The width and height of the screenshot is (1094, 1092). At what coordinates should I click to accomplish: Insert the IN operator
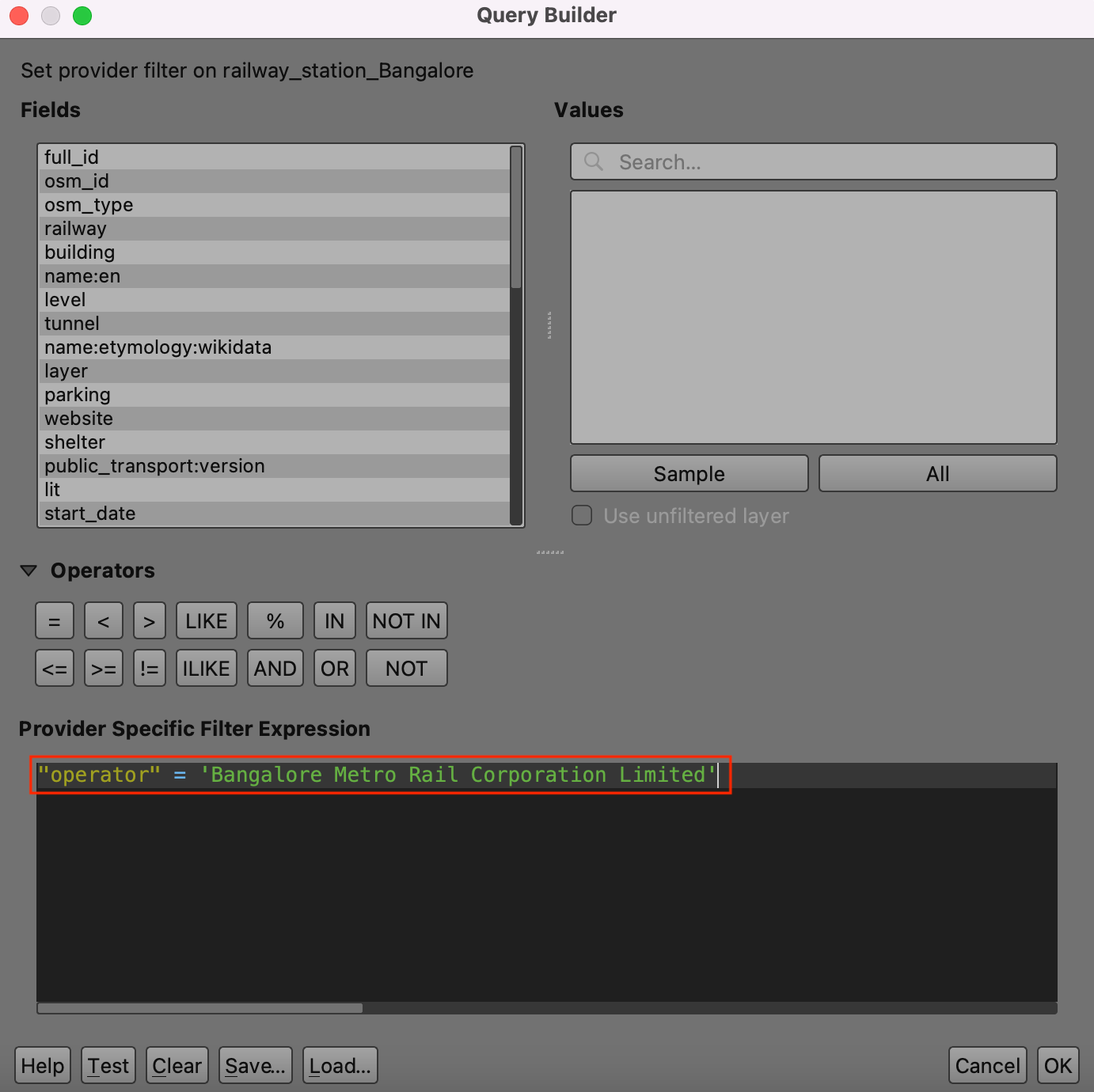click(335, 620)
